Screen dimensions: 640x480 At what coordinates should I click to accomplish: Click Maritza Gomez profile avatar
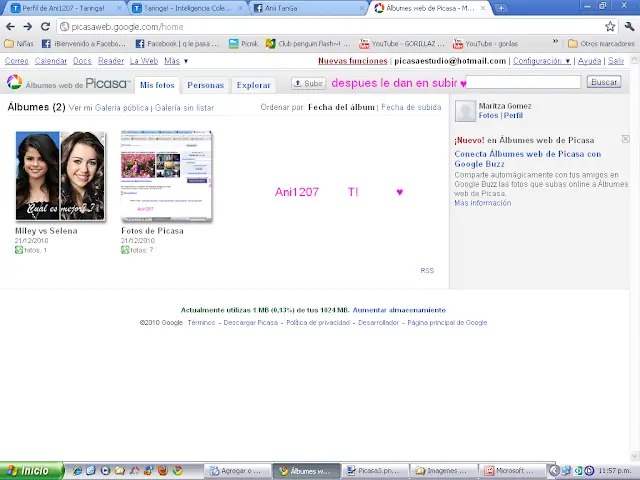click(x=465, y=111)
